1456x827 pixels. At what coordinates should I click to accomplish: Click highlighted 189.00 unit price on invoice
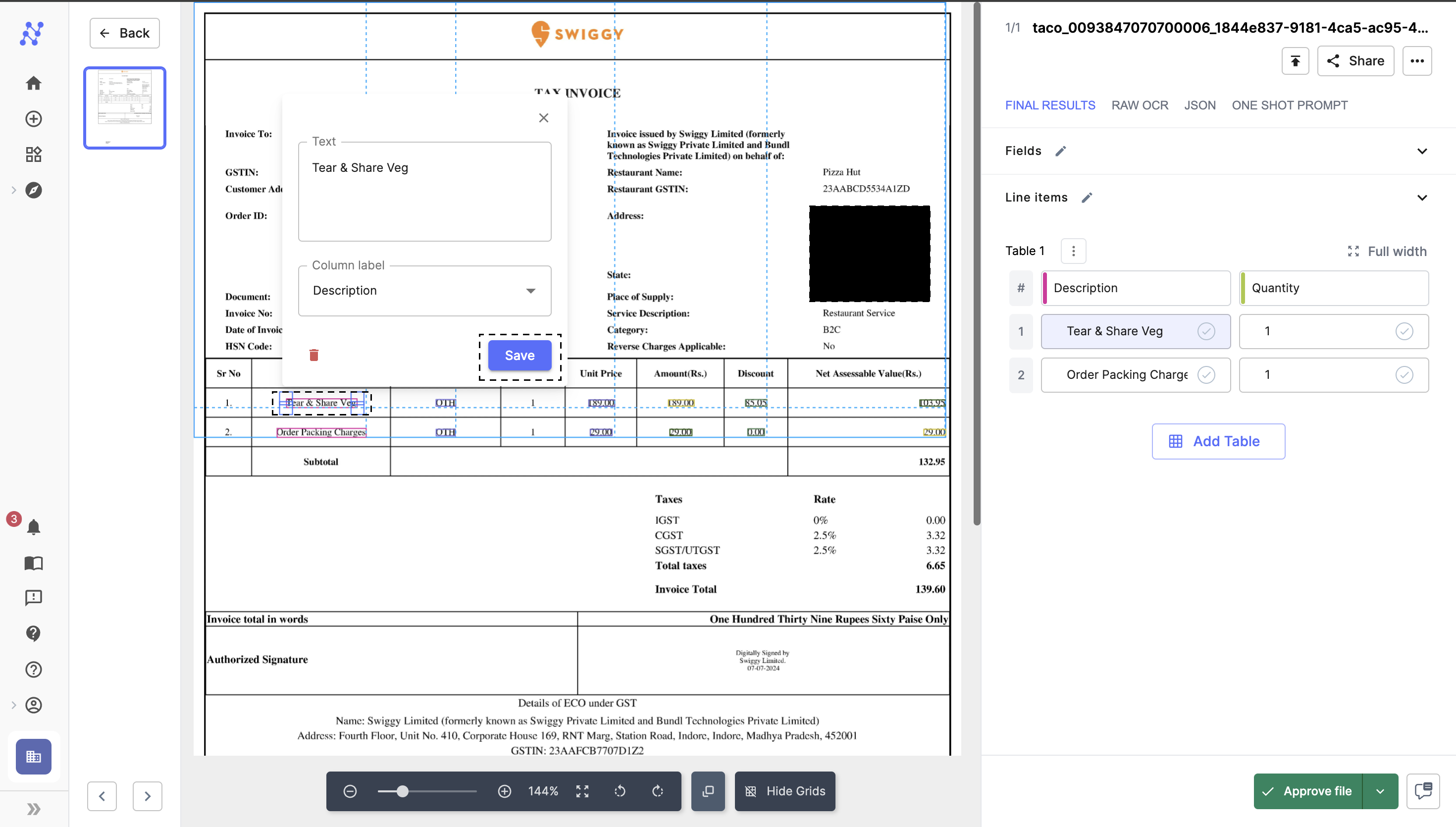(x=601, y=403)
